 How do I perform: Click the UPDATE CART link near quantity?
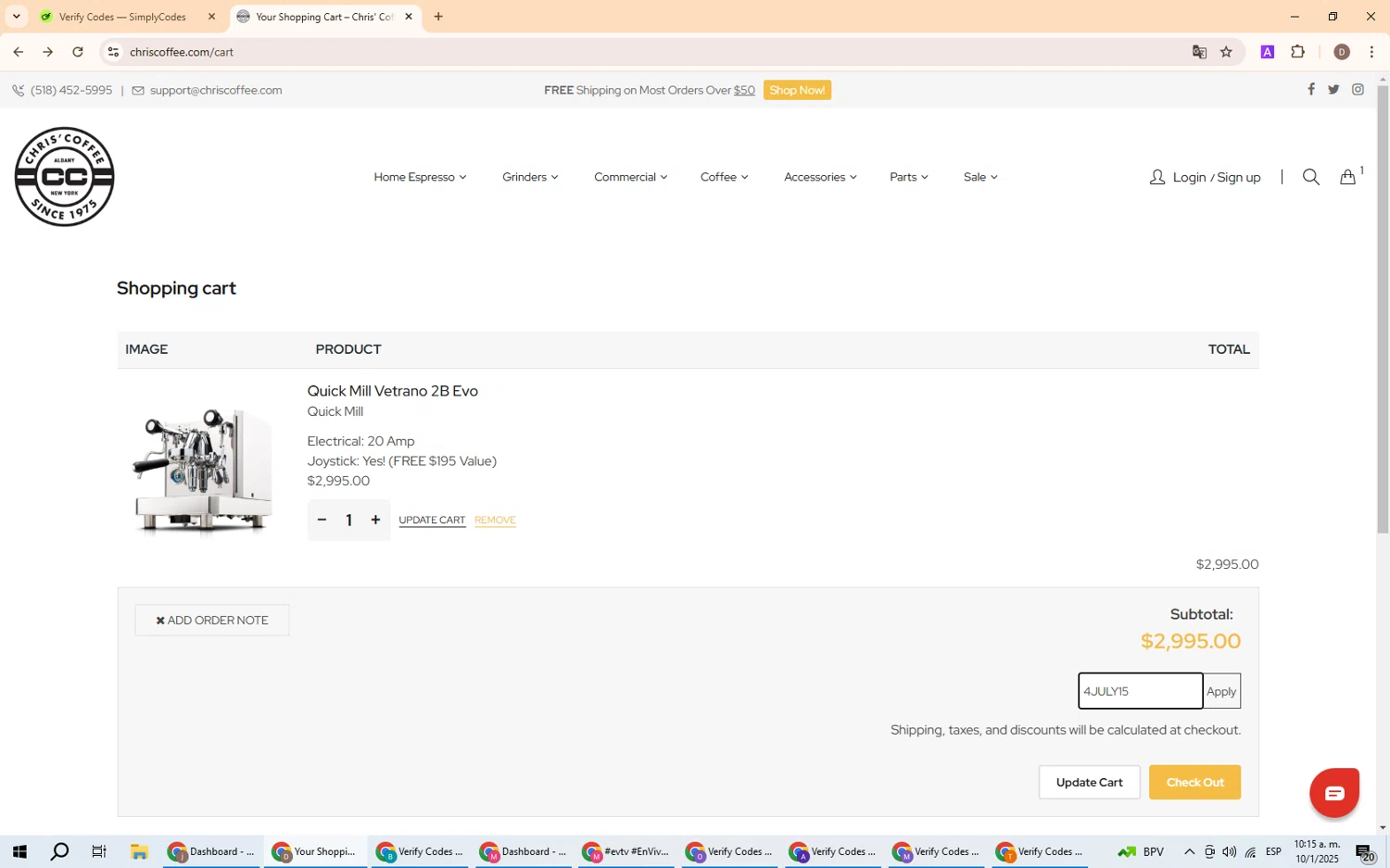[x=432, y=520]
